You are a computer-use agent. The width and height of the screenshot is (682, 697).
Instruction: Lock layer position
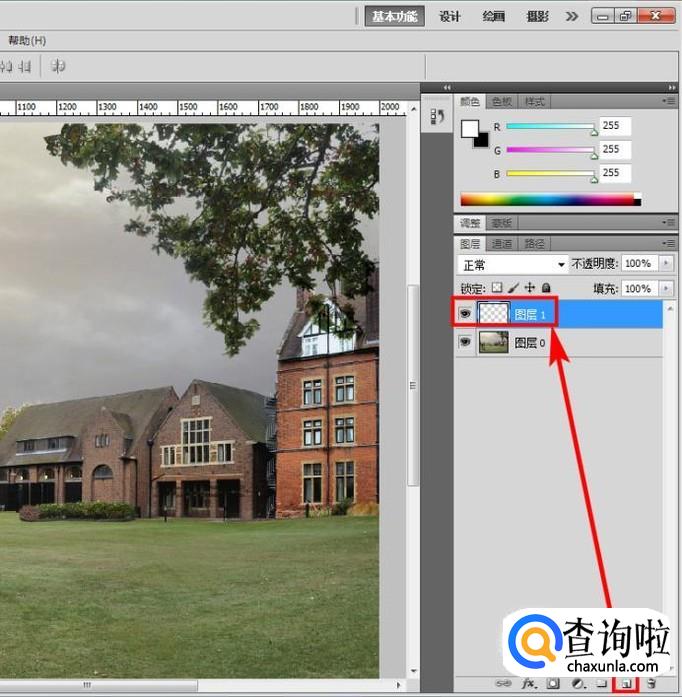(x=530, y=288)
